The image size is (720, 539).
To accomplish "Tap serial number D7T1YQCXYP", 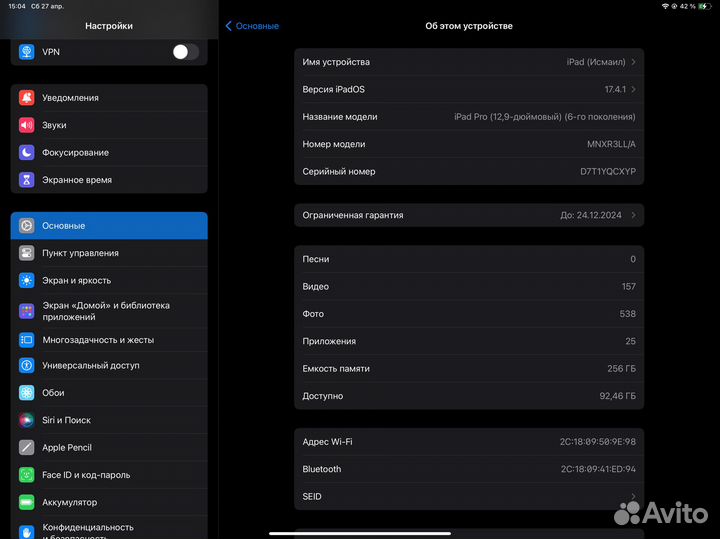I will coord(608,171).
